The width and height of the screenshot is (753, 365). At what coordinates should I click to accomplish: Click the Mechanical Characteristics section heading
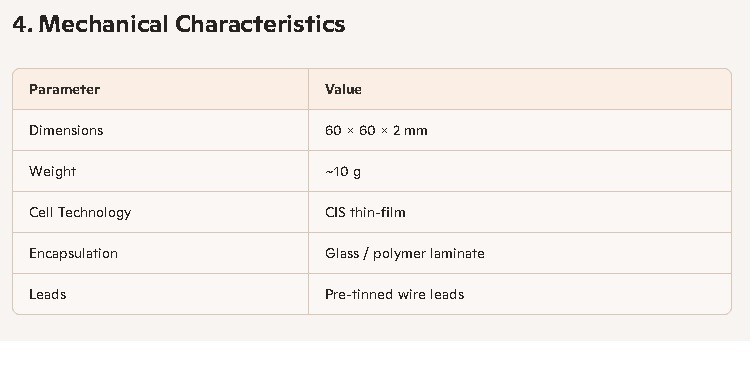[179, 24]
